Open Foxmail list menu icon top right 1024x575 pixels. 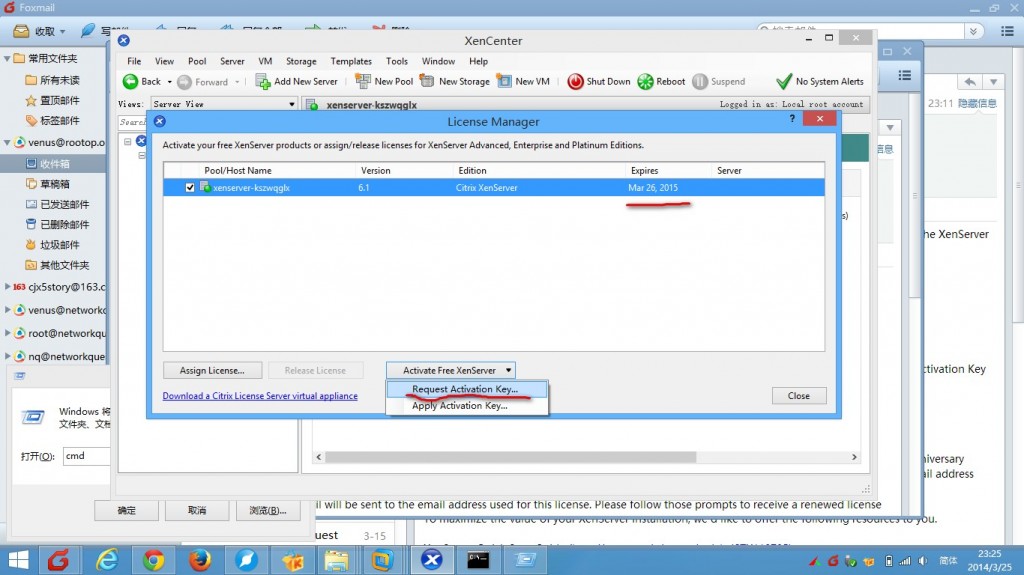click(1007, 31)
